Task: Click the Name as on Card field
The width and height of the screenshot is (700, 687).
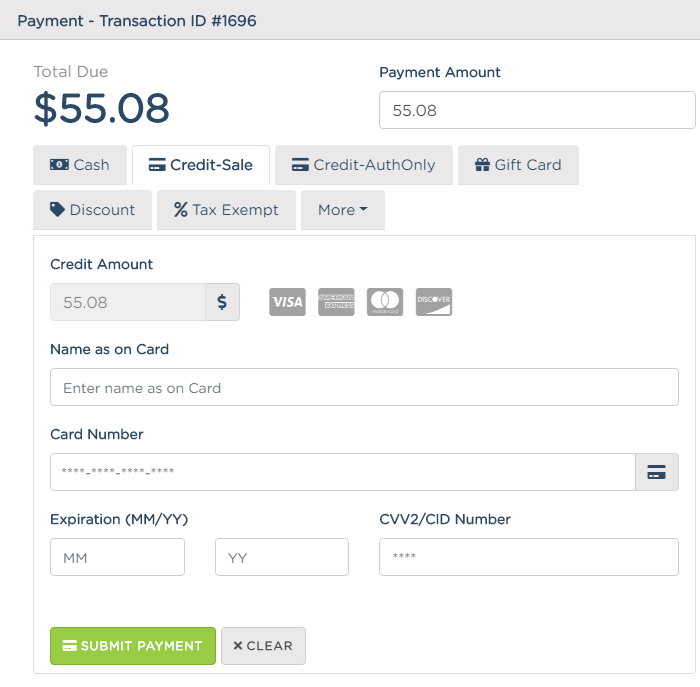Action: [x=364, y=387]
